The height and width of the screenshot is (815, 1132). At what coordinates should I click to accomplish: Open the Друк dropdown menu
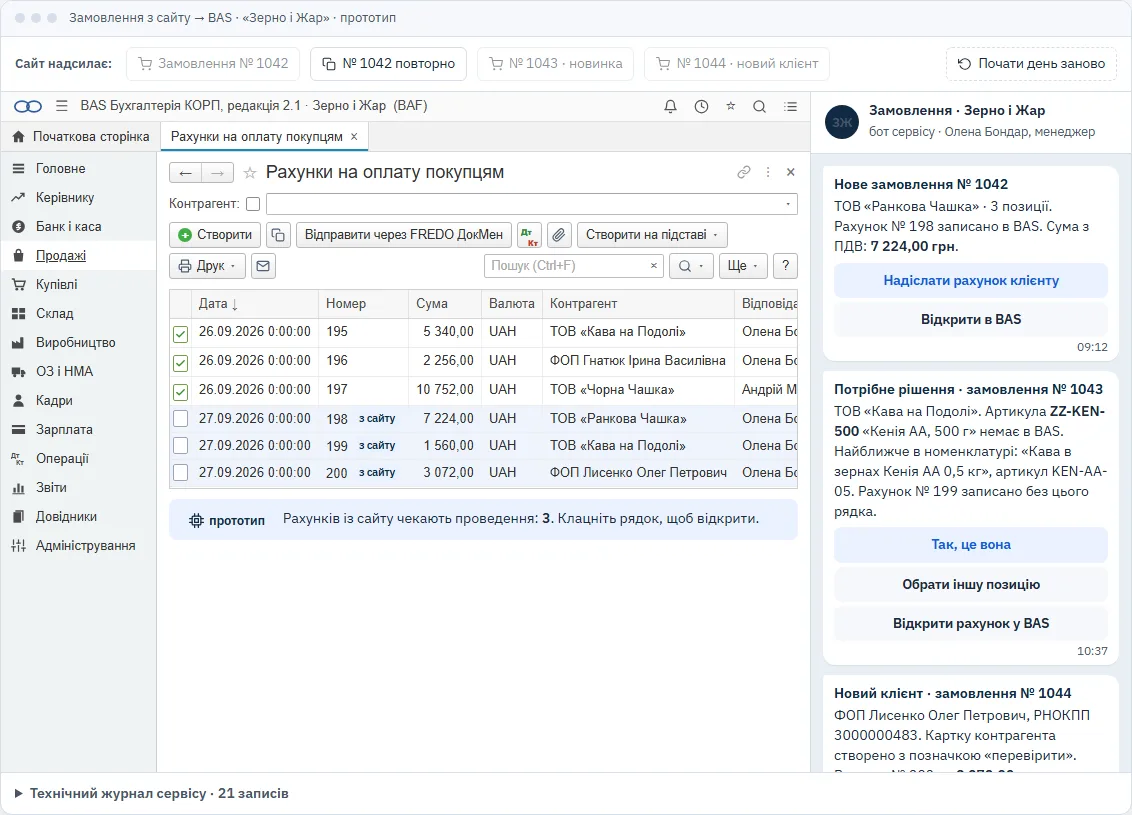(x=207, y=266)
